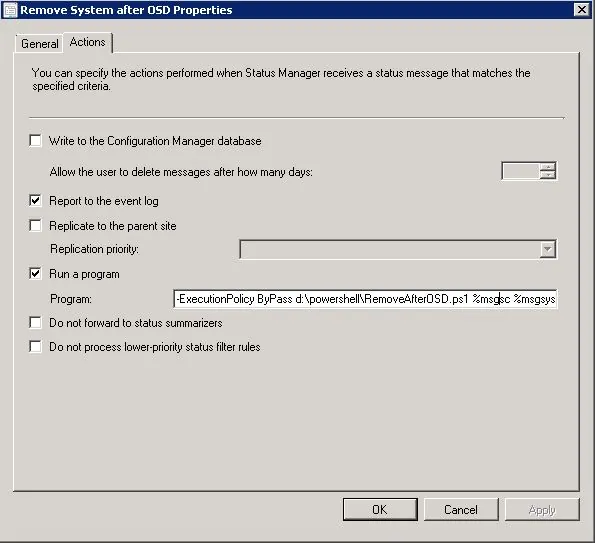Click the Cancel button

[x=461, y=510]
